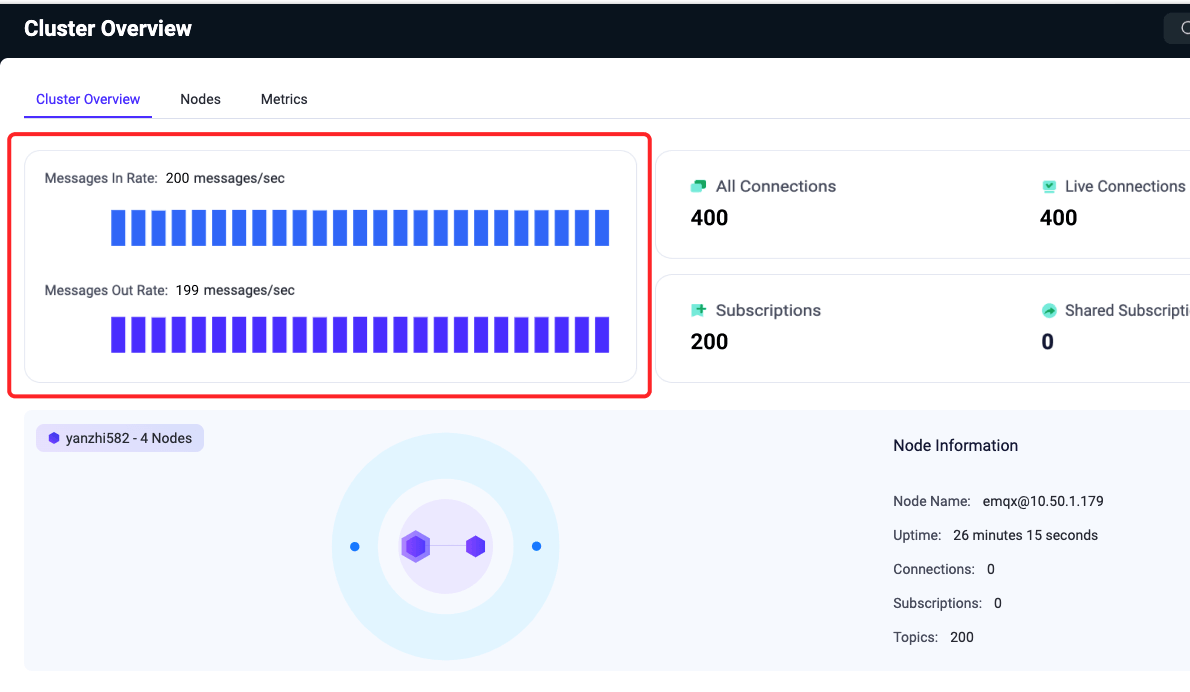The height and width of the screenshot is (692, 1190).
Task: Click the All Connections card icon
Action: pos(699,187)
